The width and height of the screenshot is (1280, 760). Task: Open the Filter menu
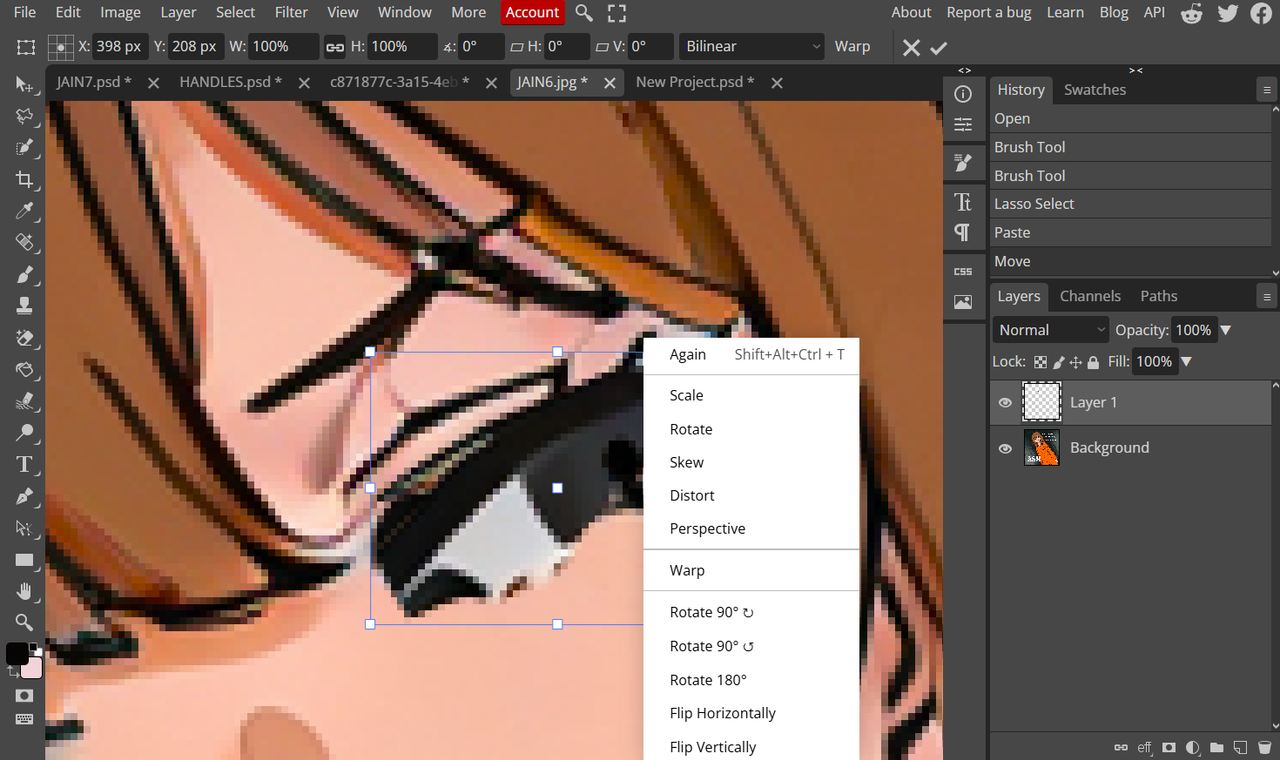291,13
